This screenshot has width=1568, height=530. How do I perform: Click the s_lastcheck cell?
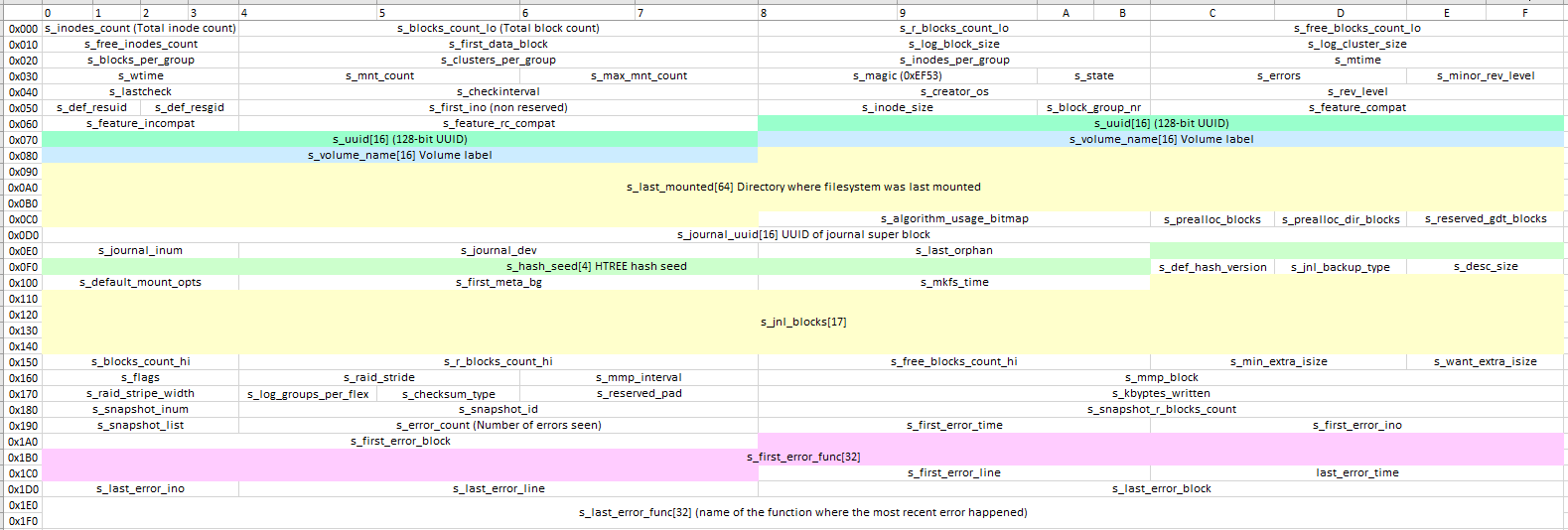(x=140, y=91)
